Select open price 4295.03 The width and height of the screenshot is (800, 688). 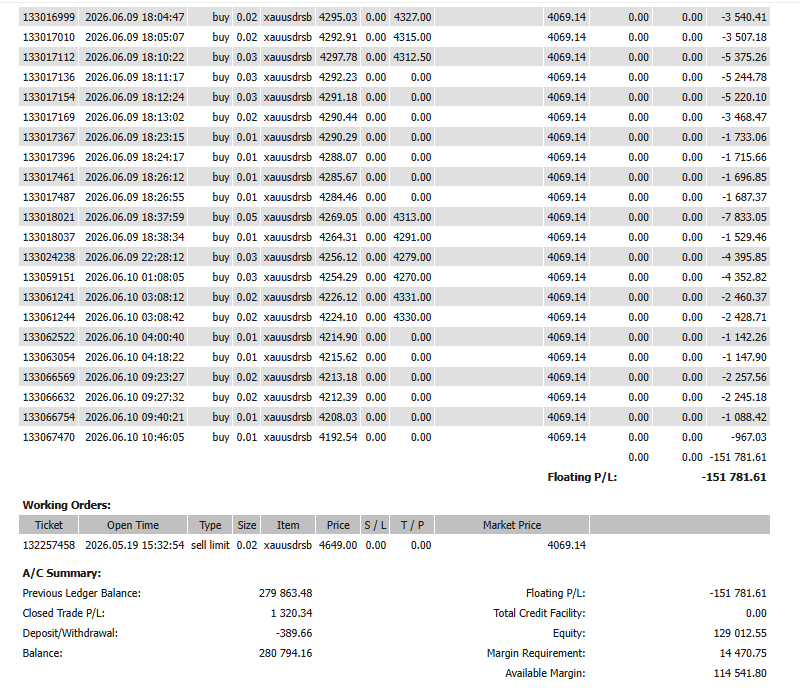click(x=338, y=17)
